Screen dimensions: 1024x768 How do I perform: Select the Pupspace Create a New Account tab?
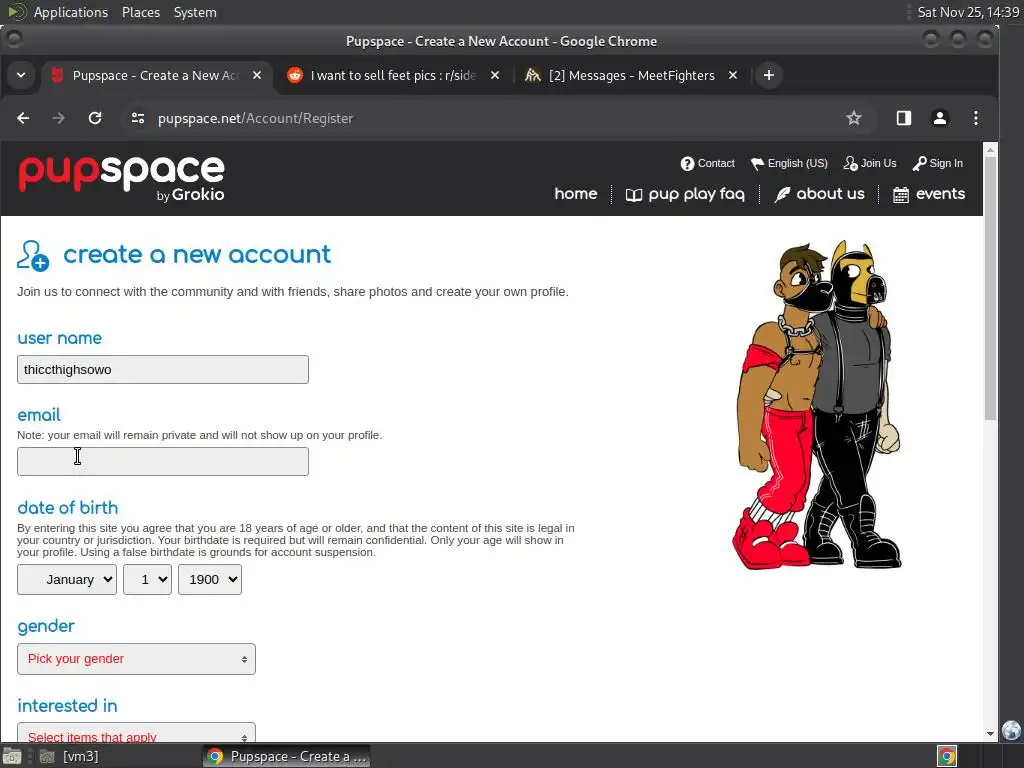[x=155, y=75]
